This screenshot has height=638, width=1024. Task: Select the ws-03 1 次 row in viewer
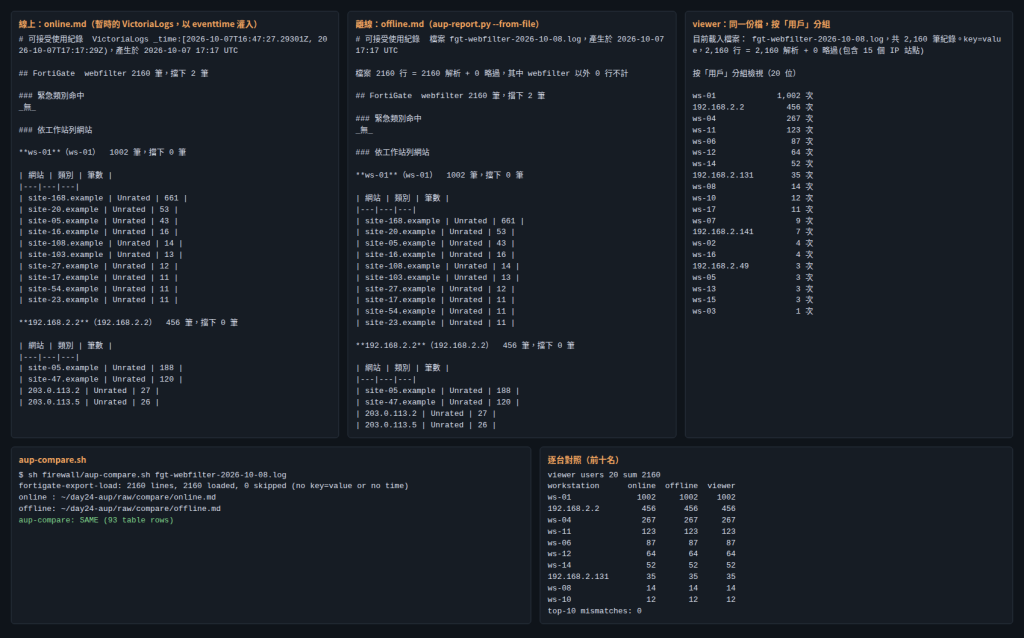coord(752,311)
